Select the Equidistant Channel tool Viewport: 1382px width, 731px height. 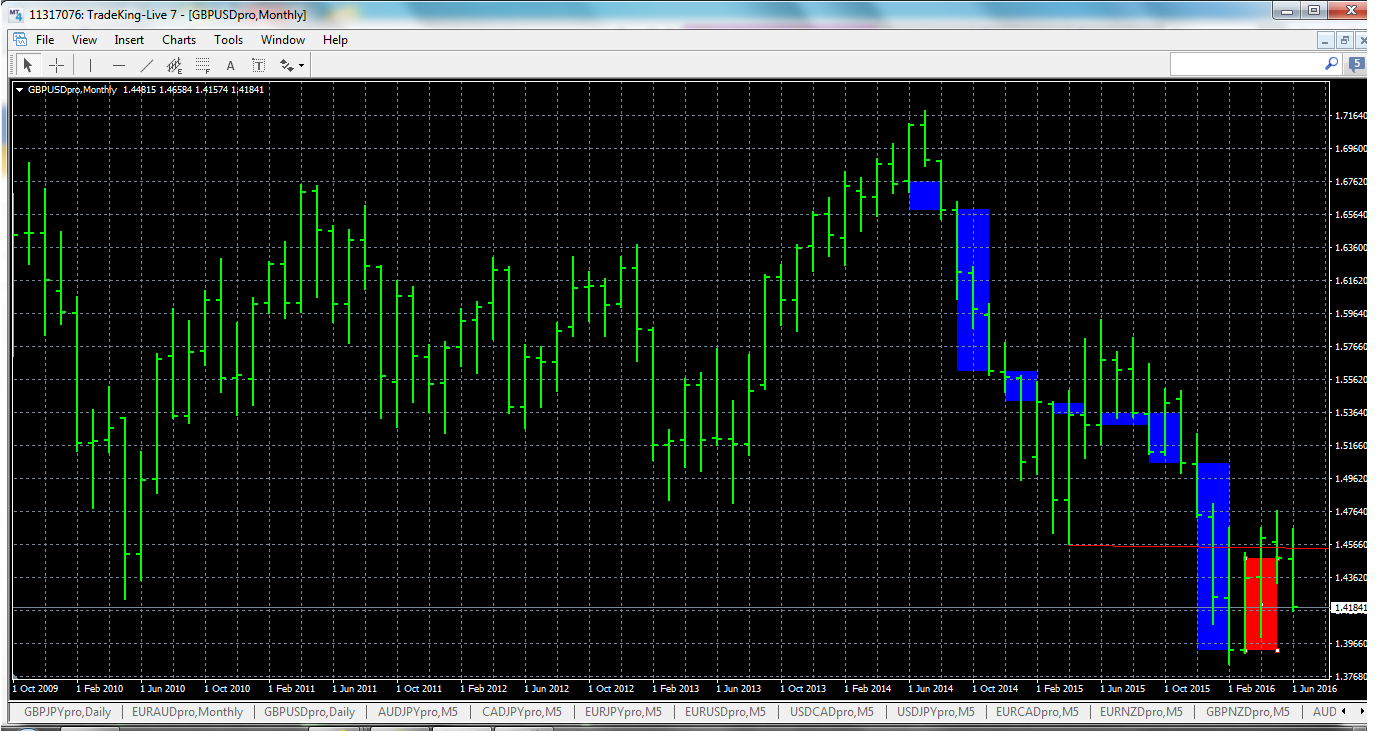tap(174, 64)
